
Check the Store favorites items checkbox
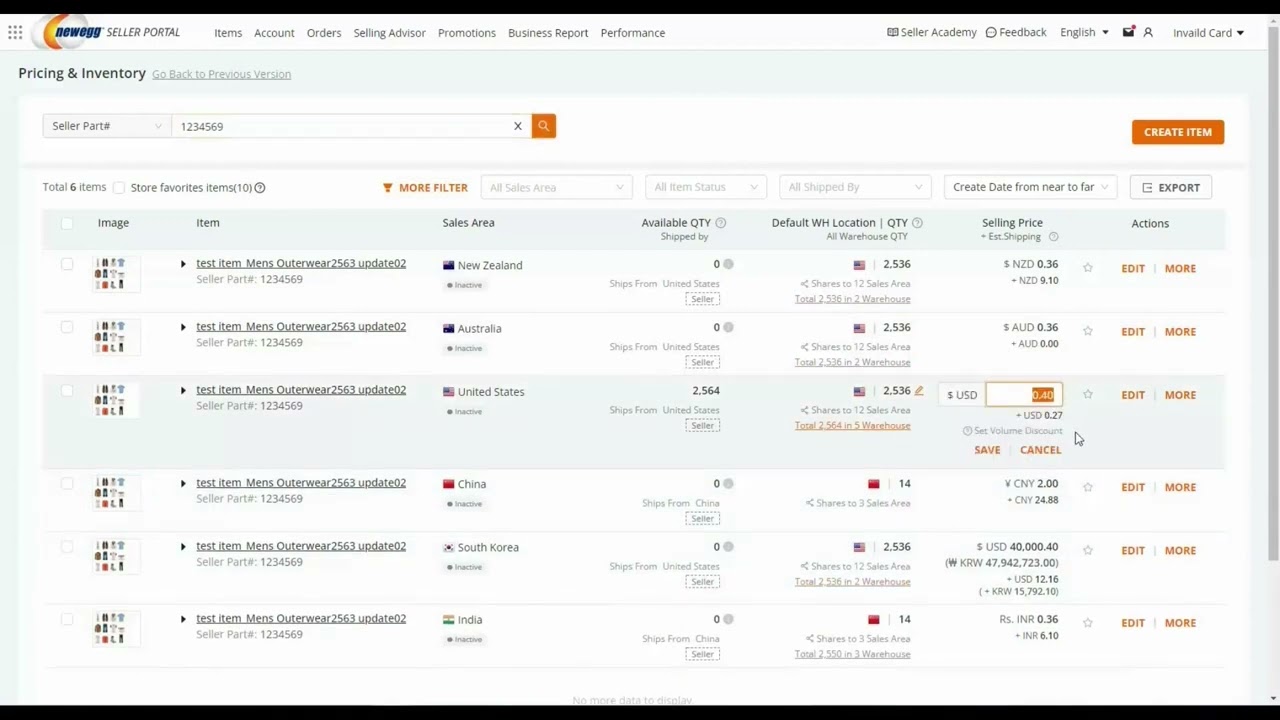pyautogui.click(x=119, y=187)
